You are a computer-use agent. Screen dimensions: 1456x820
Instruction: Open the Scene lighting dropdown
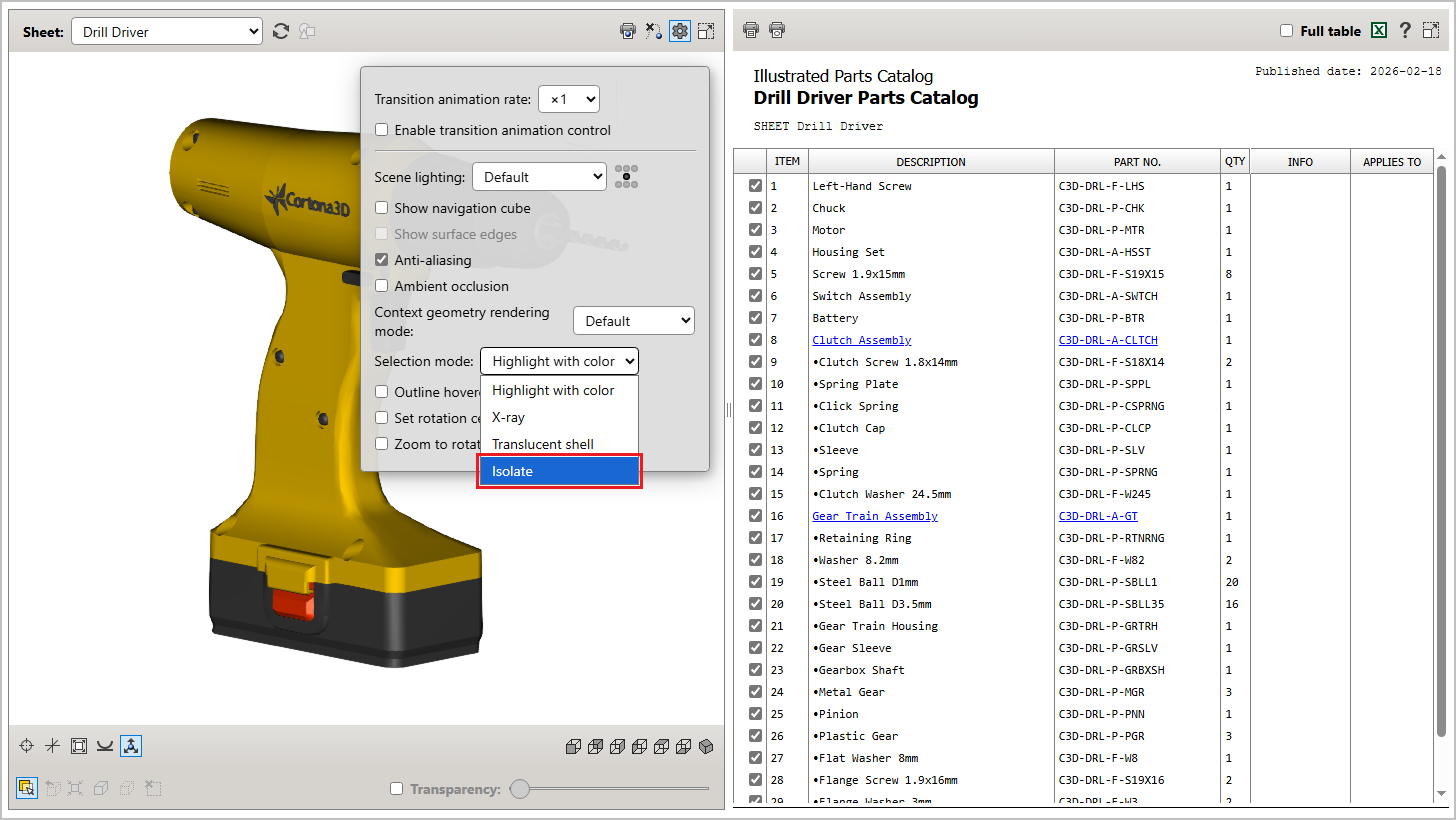(x=539, y=176)
